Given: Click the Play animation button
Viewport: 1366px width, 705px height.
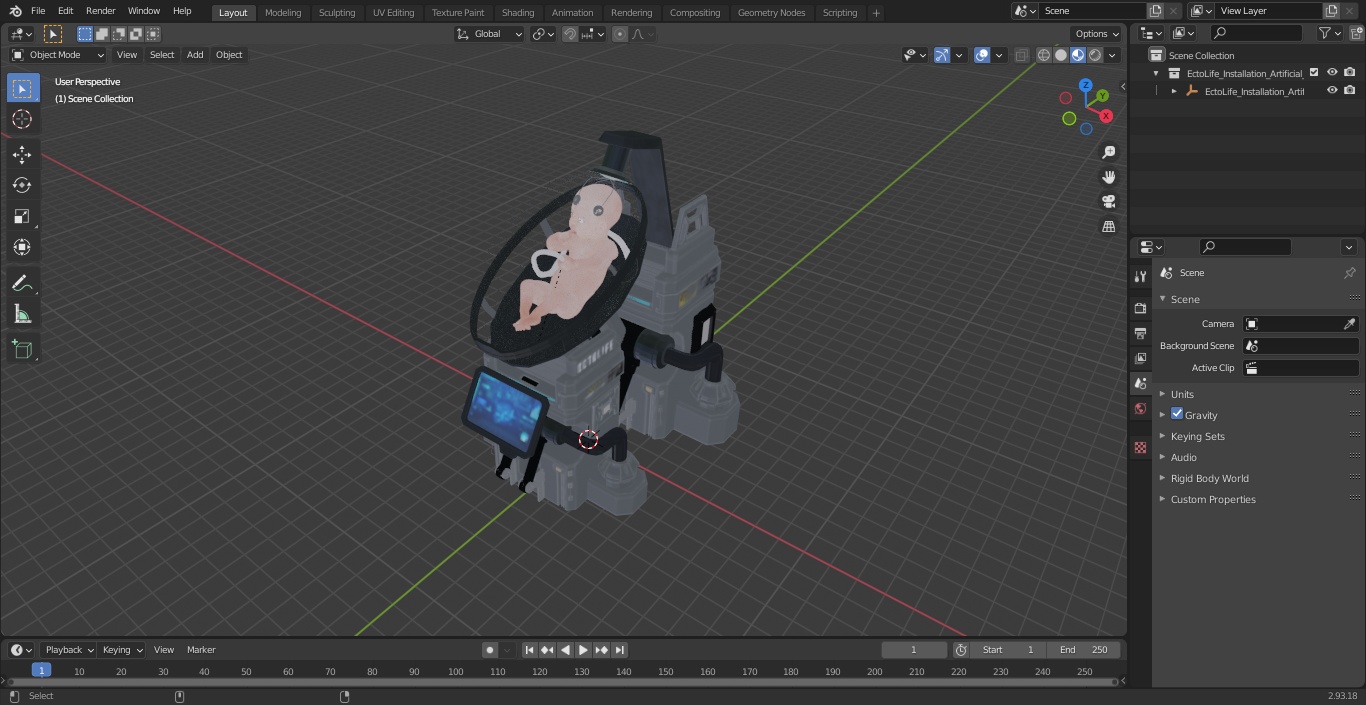Looking at the screenshot, I should point(583,650).
